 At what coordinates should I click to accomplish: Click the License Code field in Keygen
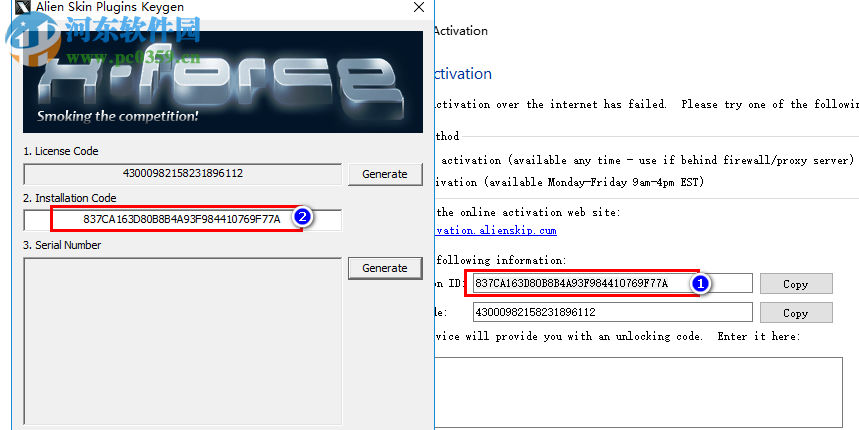click(182, 174)
